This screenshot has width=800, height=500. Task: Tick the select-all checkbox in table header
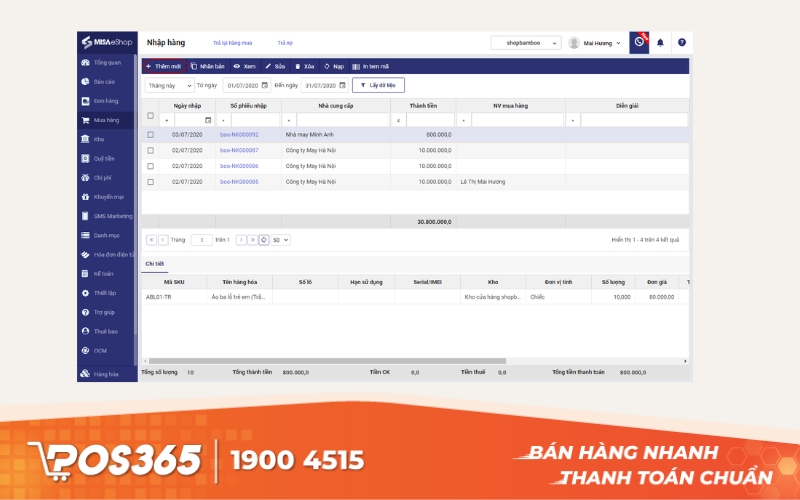151,116
